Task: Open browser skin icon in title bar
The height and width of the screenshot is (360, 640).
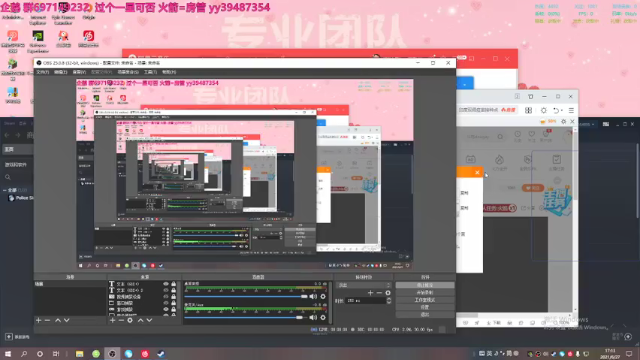Action: [531, 97]
